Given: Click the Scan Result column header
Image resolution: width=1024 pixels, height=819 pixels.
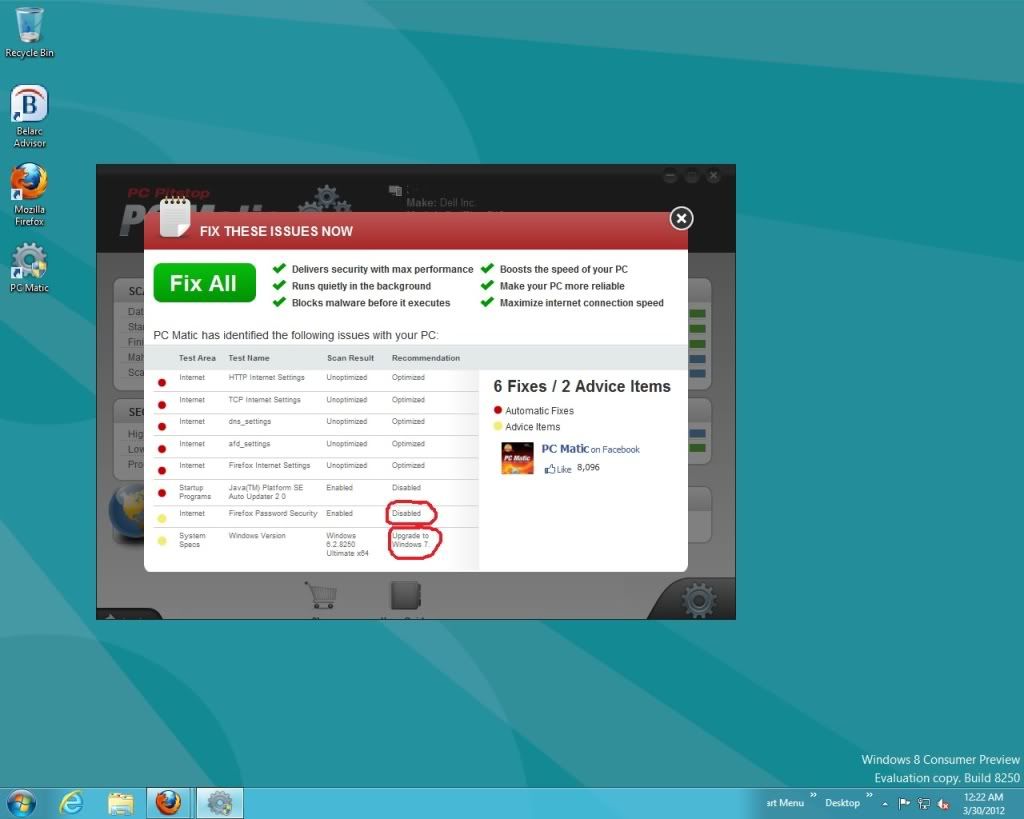Looking at the screenshot, I should pyautogui.click(x=350, y=358).
